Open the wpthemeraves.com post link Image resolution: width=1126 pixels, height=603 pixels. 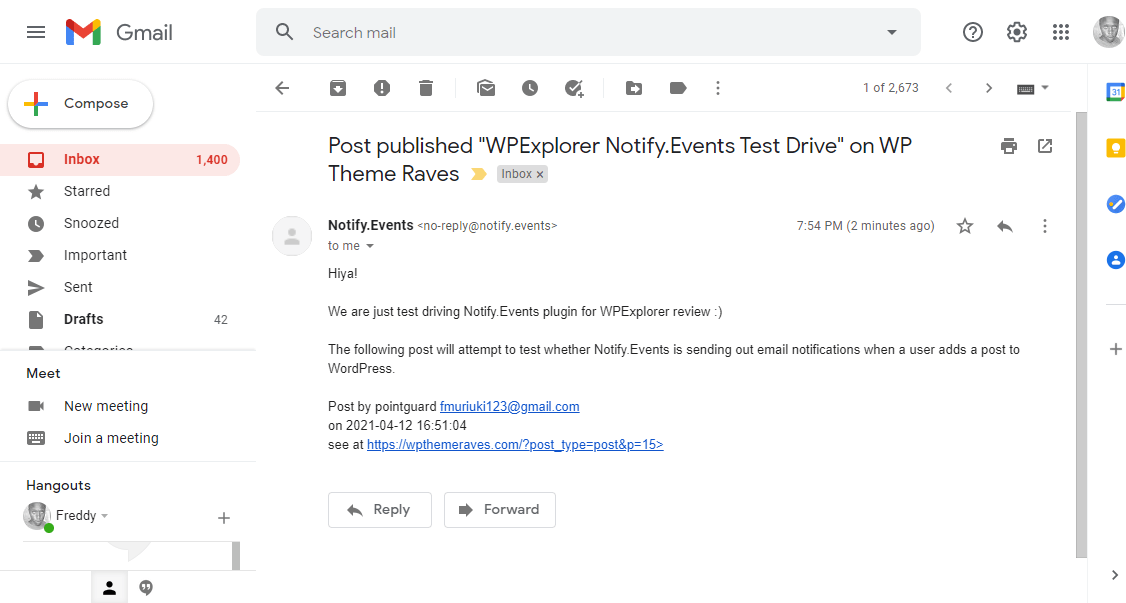pyautogui.click(x=515, y=445)
